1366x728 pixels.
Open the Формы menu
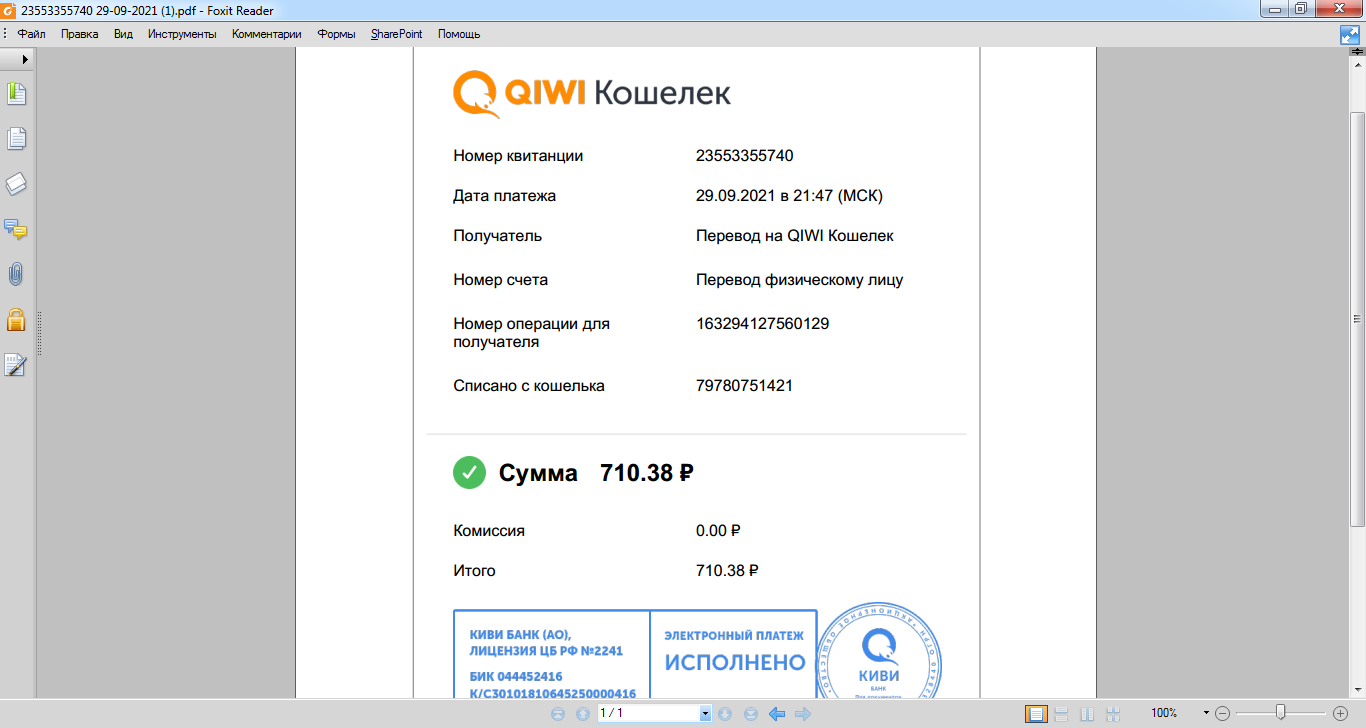click(x=336, y=34)
